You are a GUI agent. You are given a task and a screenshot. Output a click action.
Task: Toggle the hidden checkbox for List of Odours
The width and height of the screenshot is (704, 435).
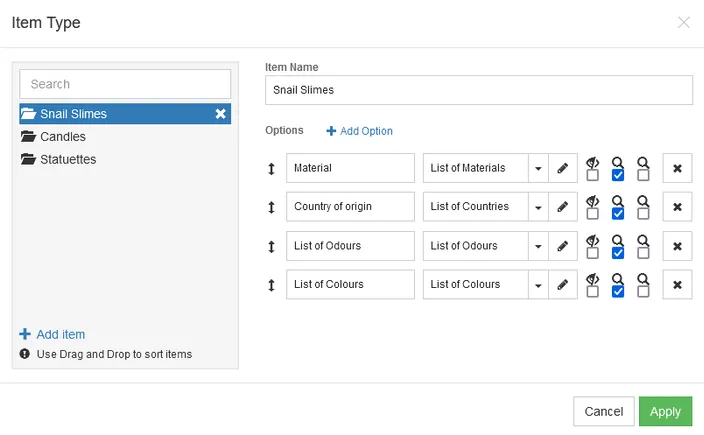(x=593, y=253)
